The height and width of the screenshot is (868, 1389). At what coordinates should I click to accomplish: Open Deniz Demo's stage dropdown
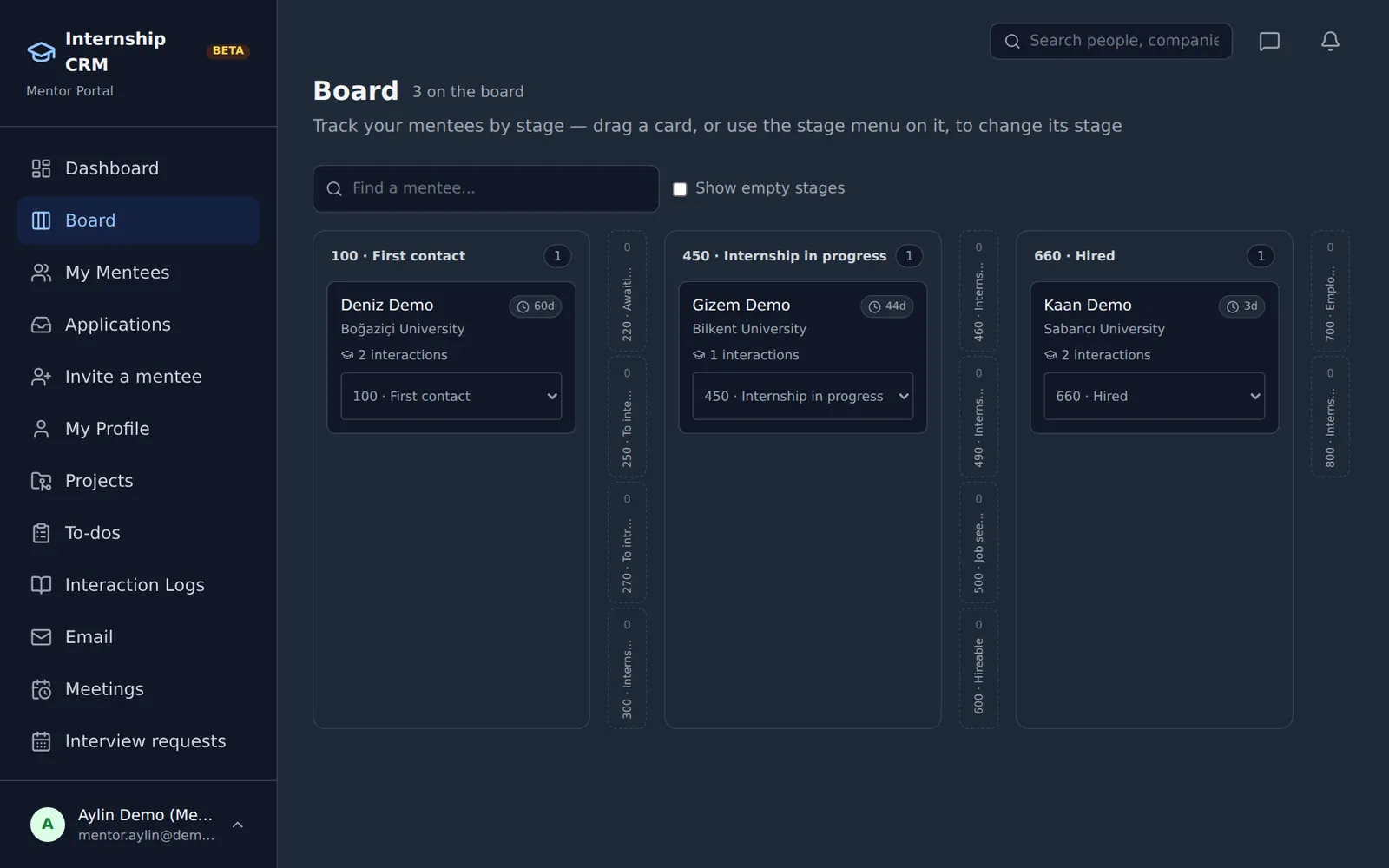[451, 396]
